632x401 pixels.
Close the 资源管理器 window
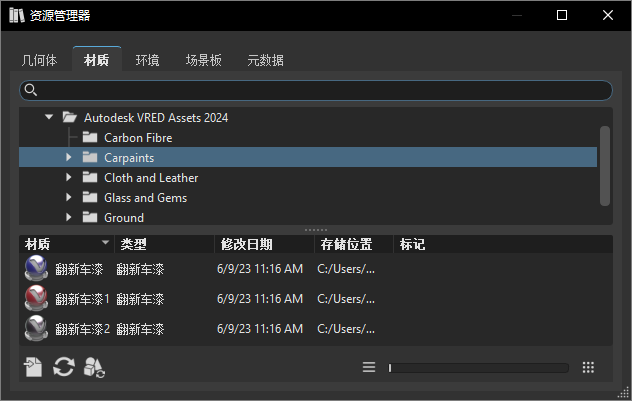pos(608,15)
